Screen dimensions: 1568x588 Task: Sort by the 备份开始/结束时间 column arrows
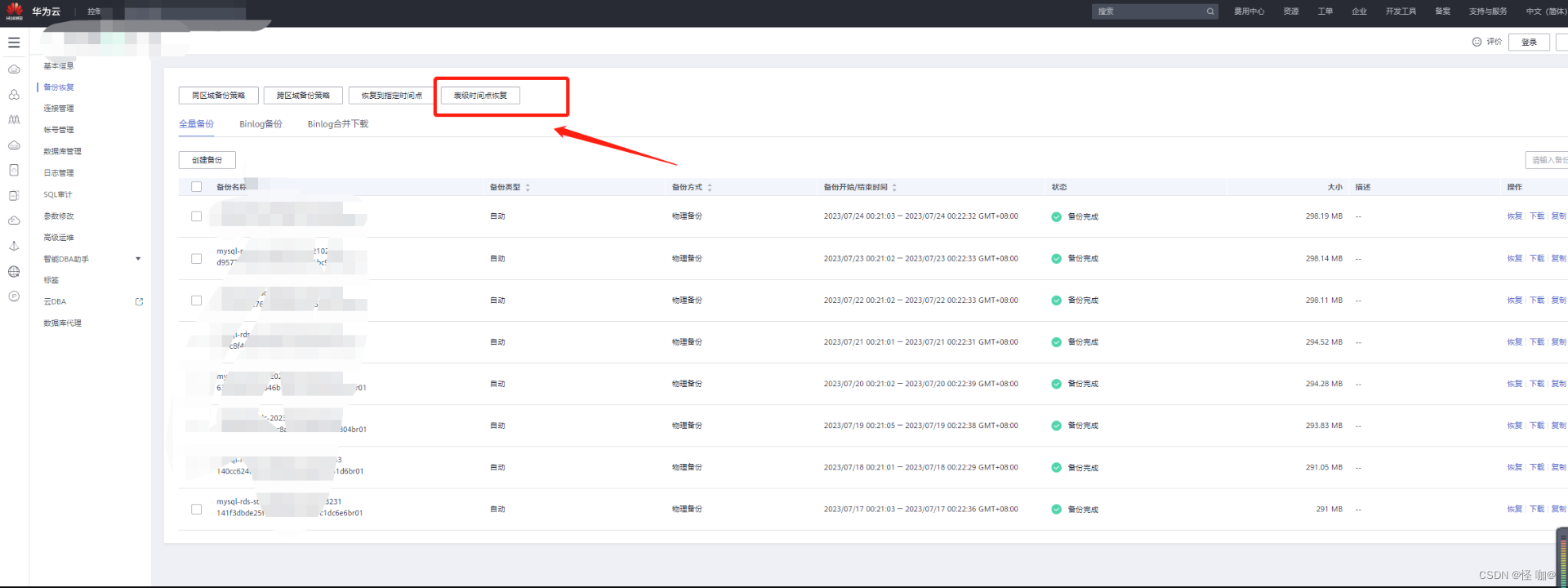[x=894, y=187]
